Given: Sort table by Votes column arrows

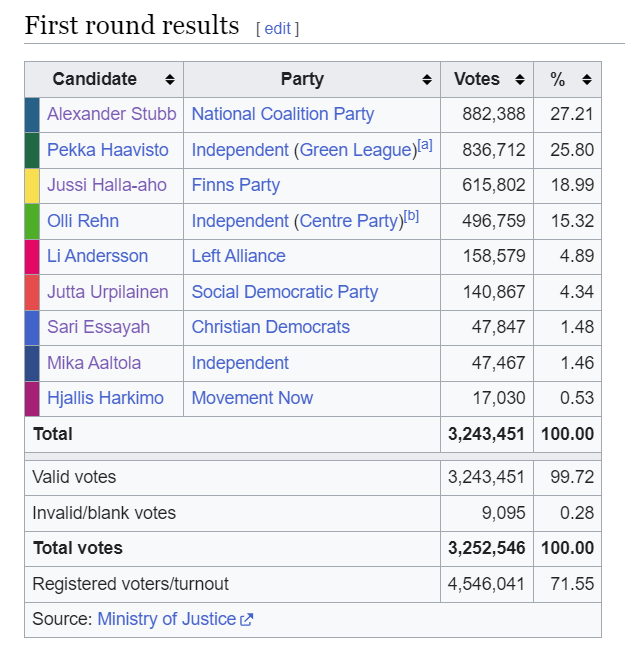Looking at the screenshot, I should click(x=520, y=79).
